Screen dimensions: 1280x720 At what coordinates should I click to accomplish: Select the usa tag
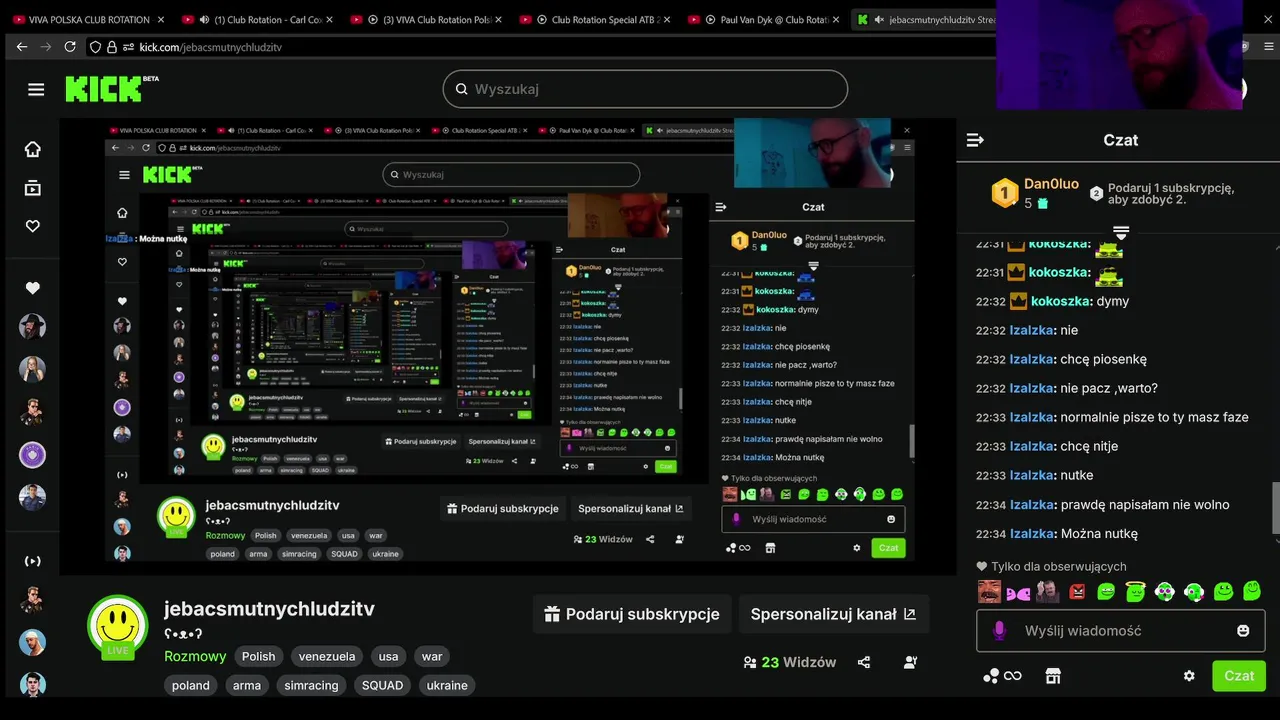tap(388, 656)
